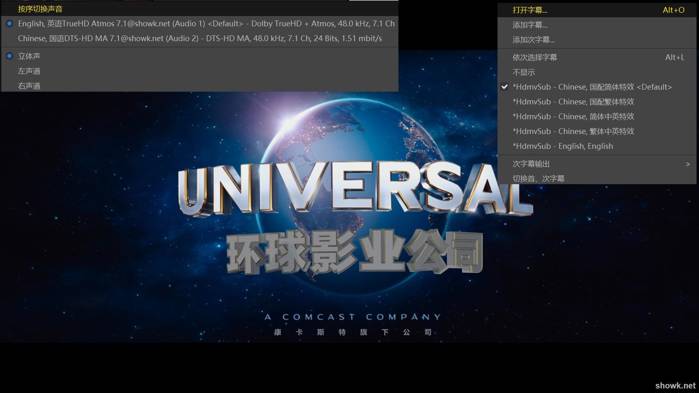
Task: Select the English TrueHD Atmos audio track
Action: point(200,24)
